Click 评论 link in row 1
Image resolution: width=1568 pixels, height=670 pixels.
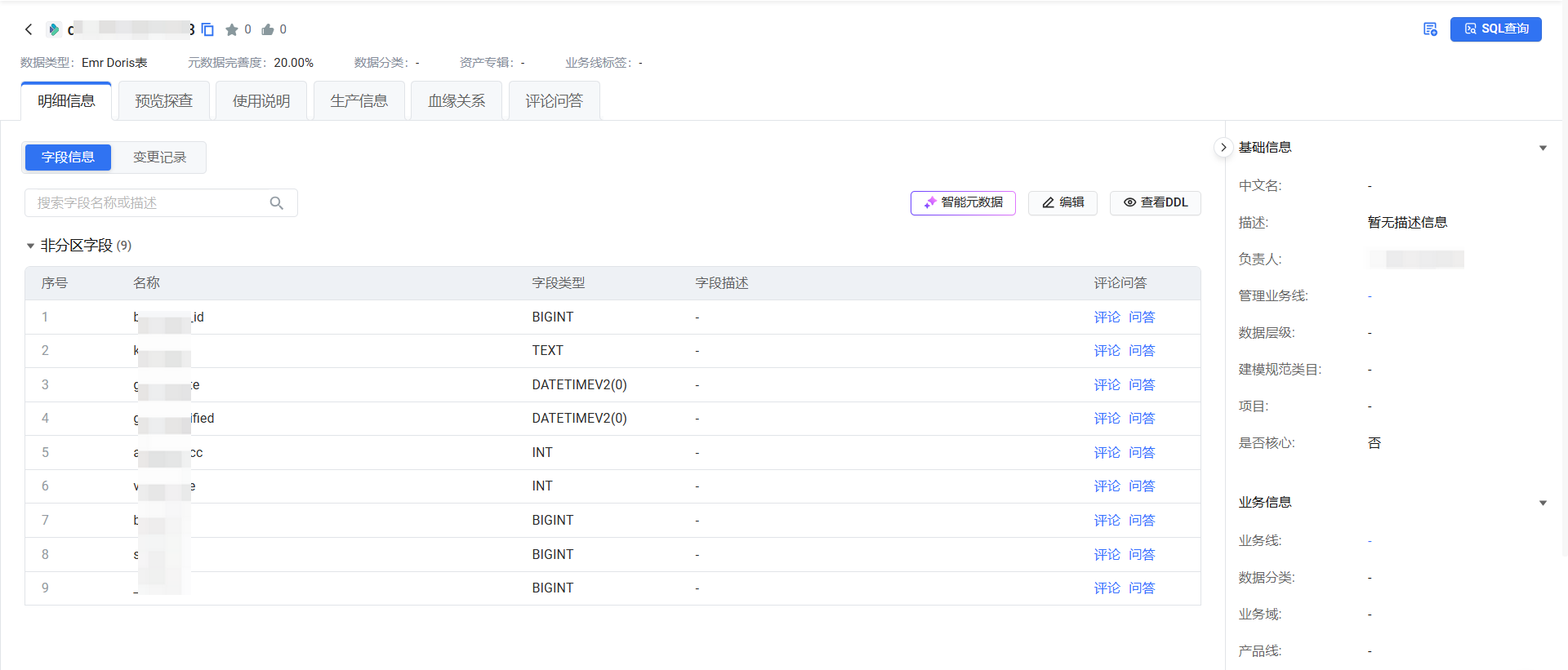[x=1107, y=317]
